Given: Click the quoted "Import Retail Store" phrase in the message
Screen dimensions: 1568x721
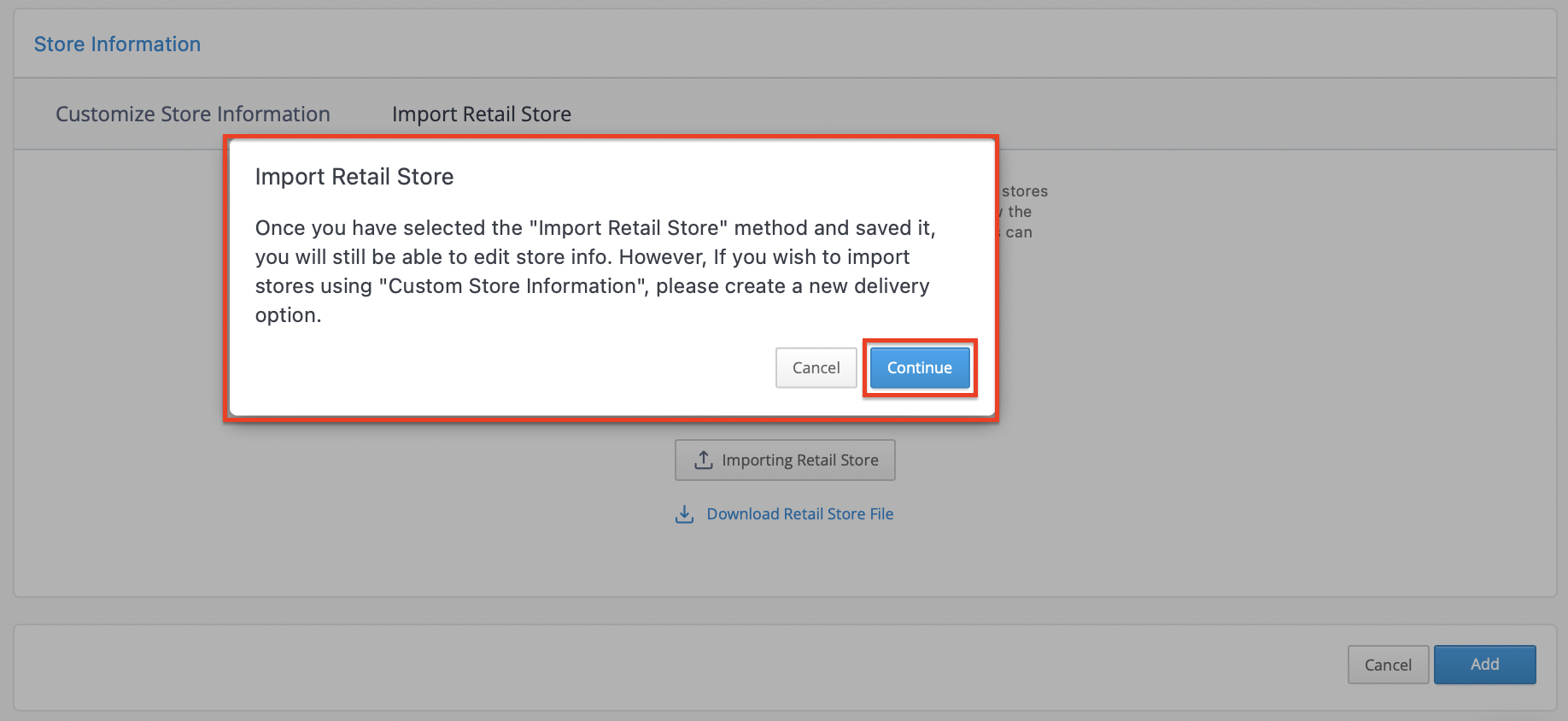Looking at the screenshot, I should [x=629, y=228].
